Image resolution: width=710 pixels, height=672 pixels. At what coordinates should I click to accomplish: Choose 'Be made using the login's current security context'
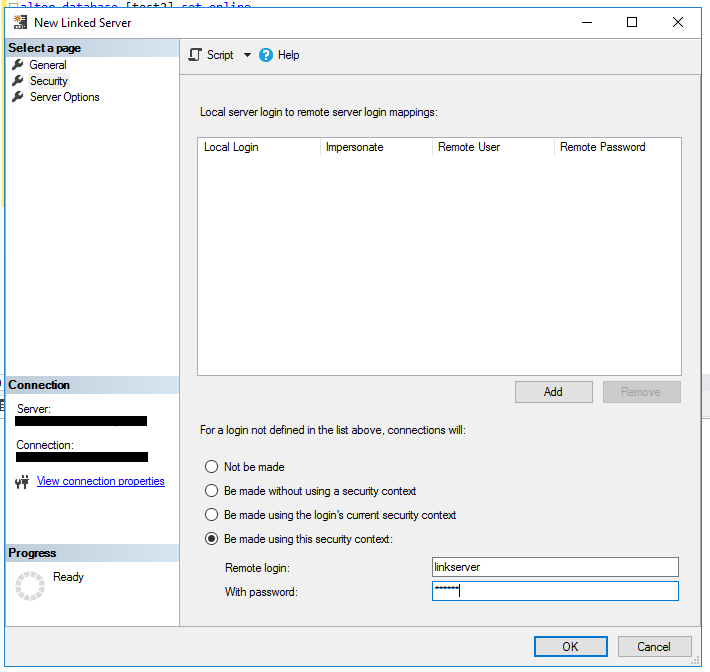coord(211,515)
